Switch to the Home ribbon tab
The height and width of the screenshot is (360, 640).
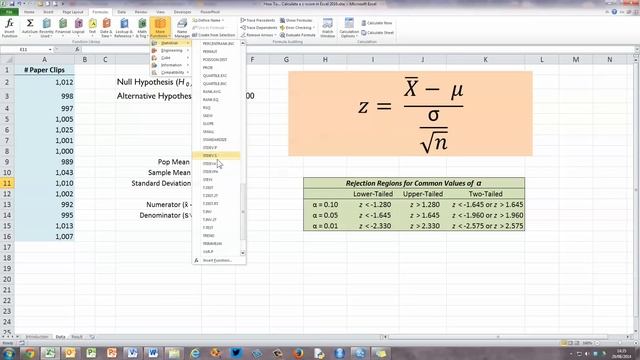click(29, 12)
